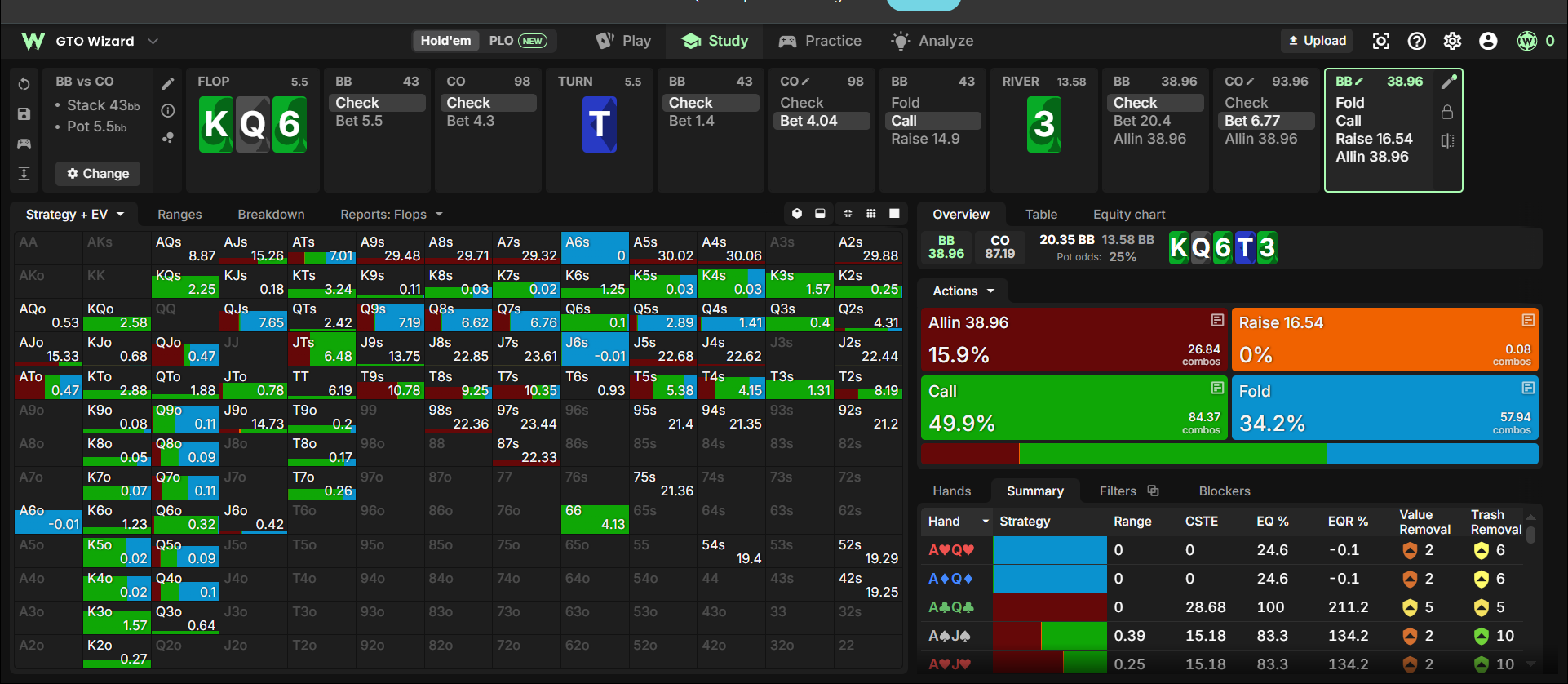Open the Hand column sort dropdown arrow

coord(986,522)
